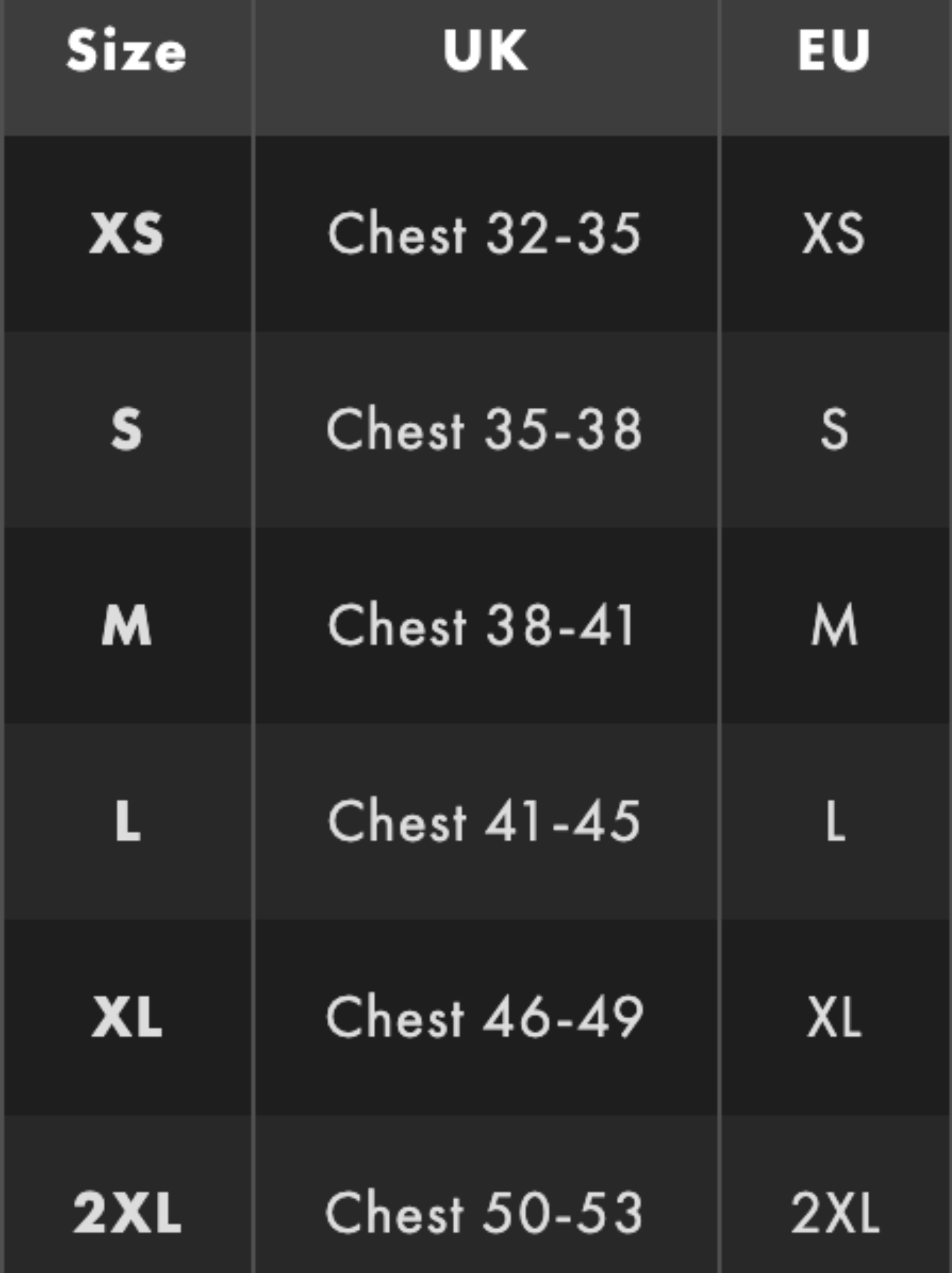Select M in the EU column
952x1273 pixels.
pos(834,625)
